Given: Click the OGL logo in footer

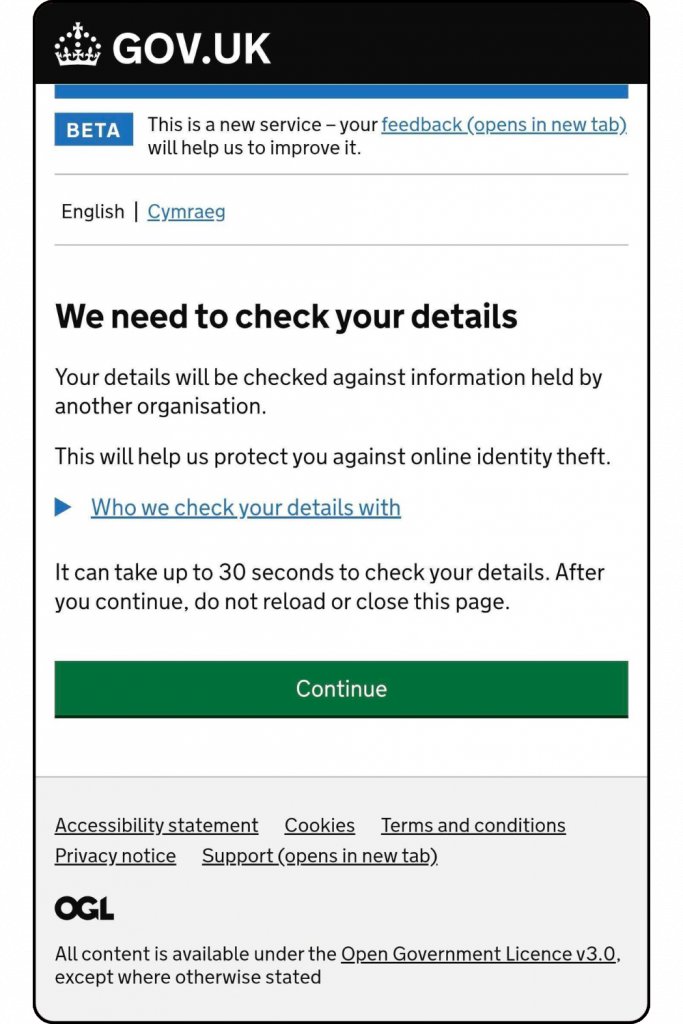Looking at the screenshot, I should [84, 908].
